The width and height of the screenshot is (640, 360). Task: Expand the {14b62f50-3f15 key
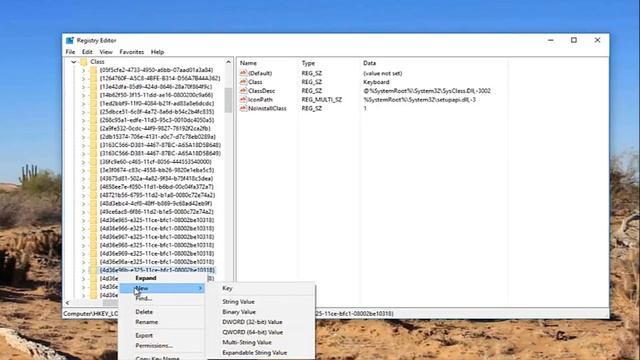click(83, 96)
